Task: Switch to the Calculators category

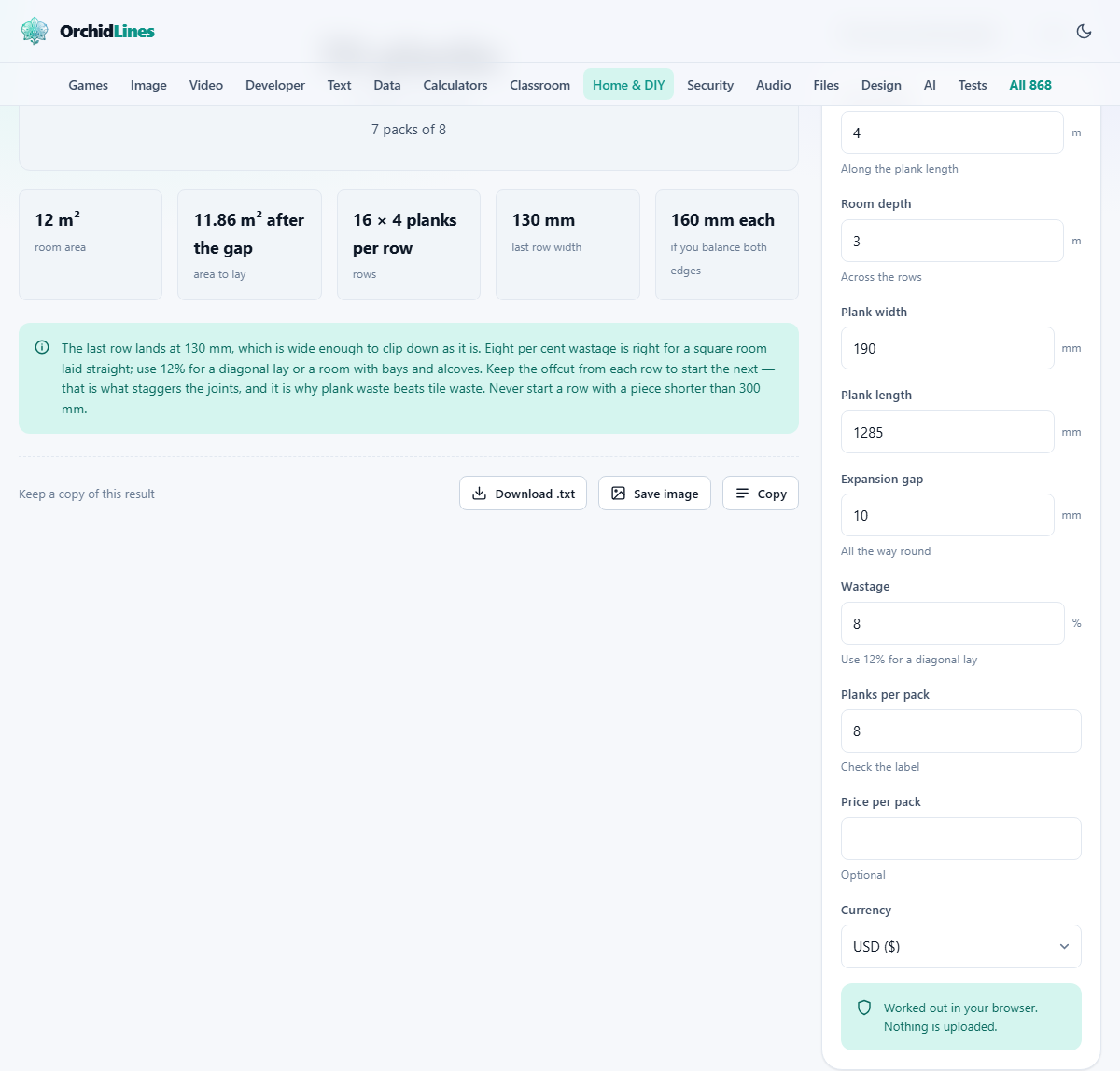Action: click(x=455, y=85)
